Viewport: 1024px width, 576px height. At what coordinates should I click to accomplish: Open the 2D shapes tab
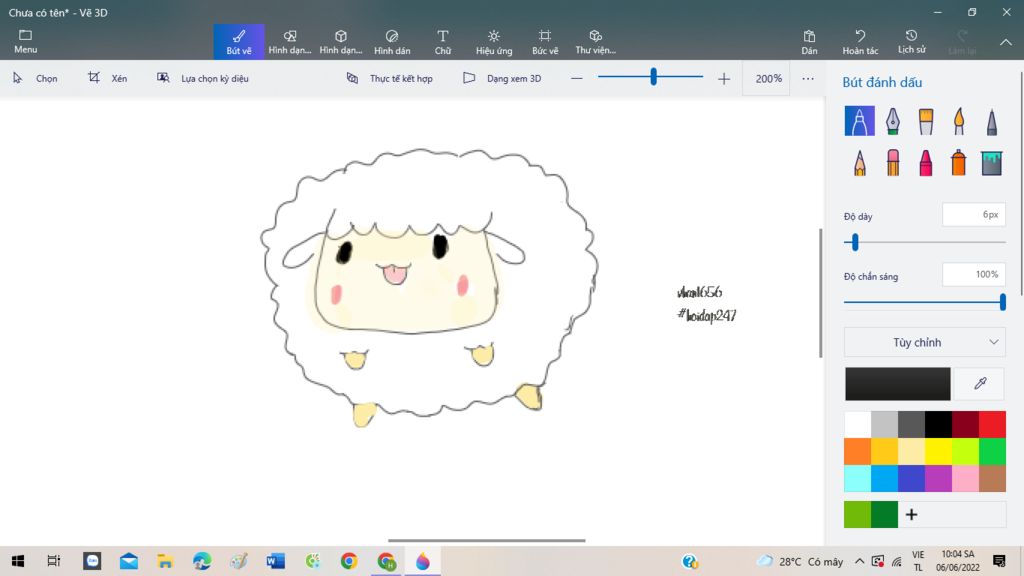pyautogui.click(x=290, y=42)
